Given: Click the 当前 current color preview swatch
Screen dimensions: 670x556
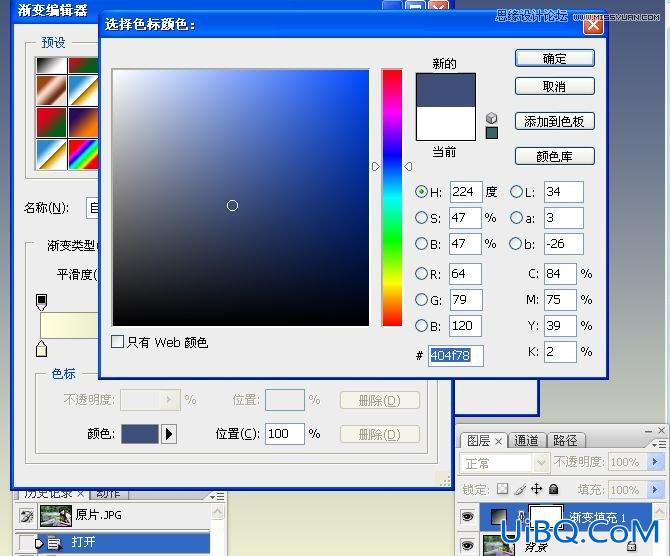Looking at the screenshot, I should pos(446,123).
